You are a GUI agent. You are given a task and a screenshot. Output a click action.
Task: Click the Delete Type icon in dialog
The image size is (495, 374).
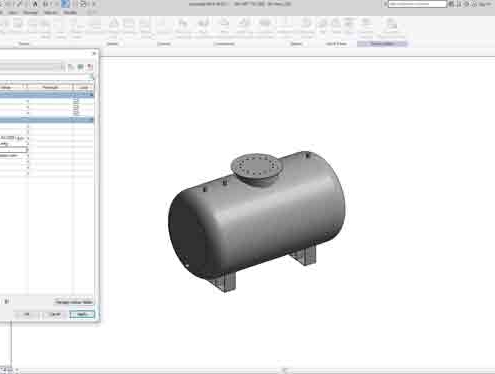(x=90, y=67)
